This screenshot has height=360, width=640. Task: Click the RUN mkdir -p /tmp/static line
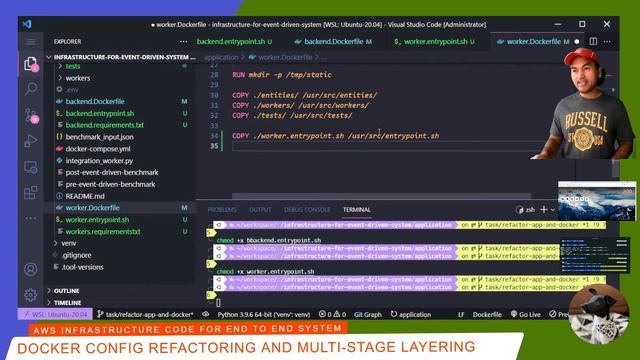[282, 75]
